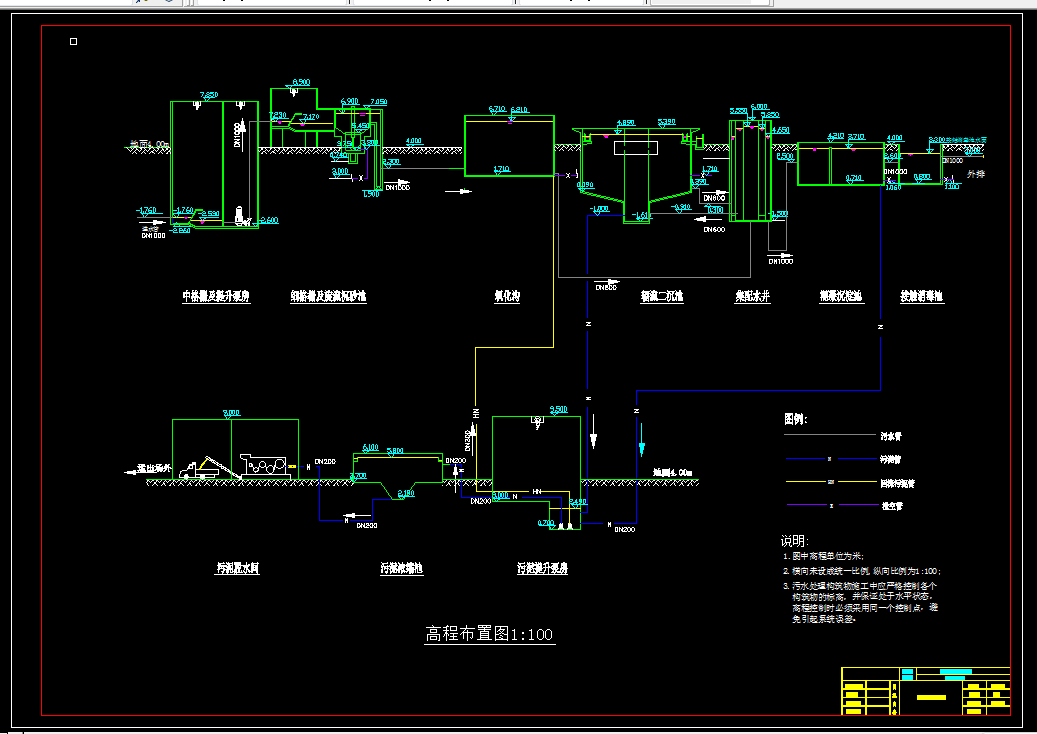Select the 污泥脱水间 label
The height and width of the screenshot is (734, 1037).
pyautogui.click(x=238, y=568)
